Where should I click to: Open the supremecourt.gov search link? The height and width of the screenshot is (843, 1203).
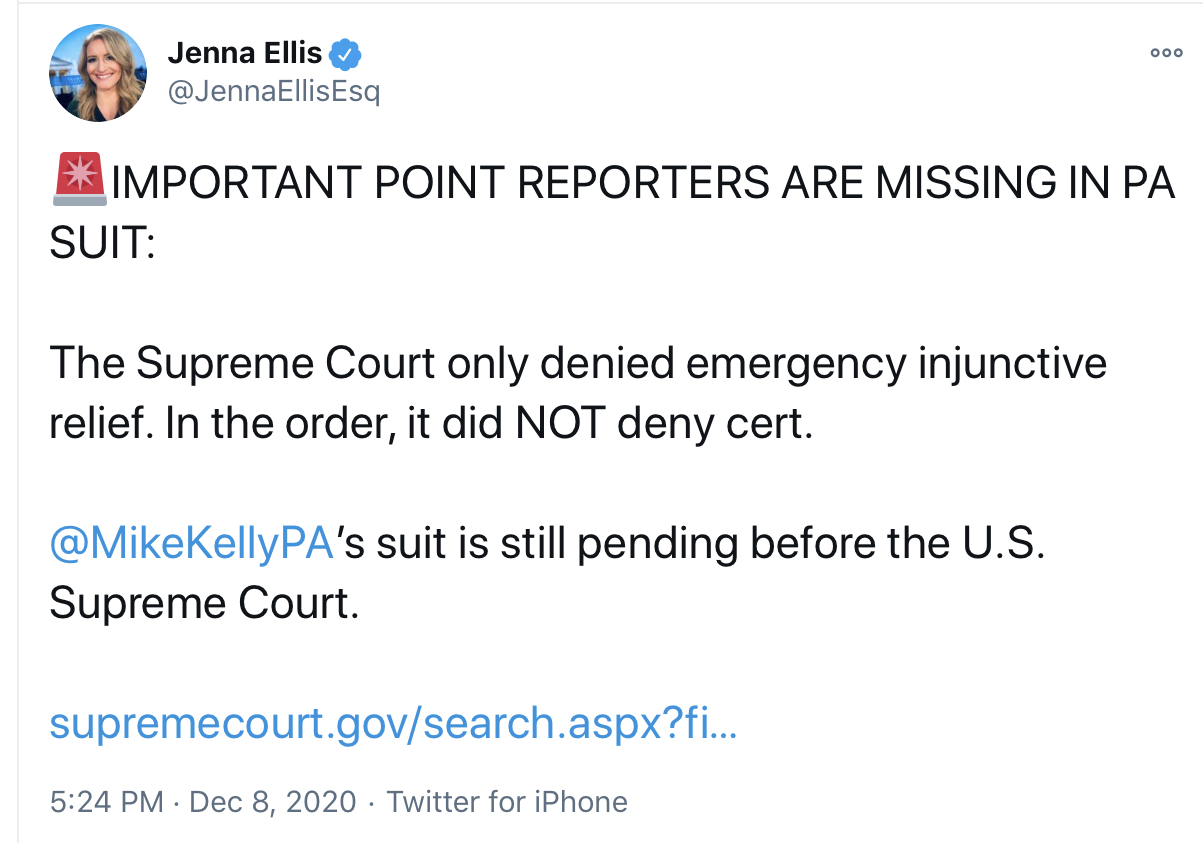tap(393, 723)
